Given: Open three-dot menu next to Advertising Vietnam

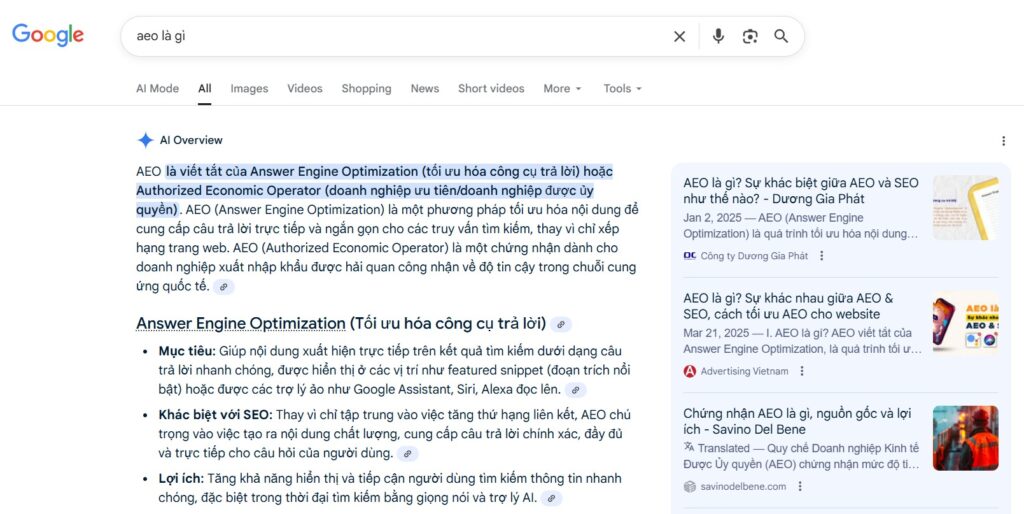Looking at the screenshot, I should [802, 371].
